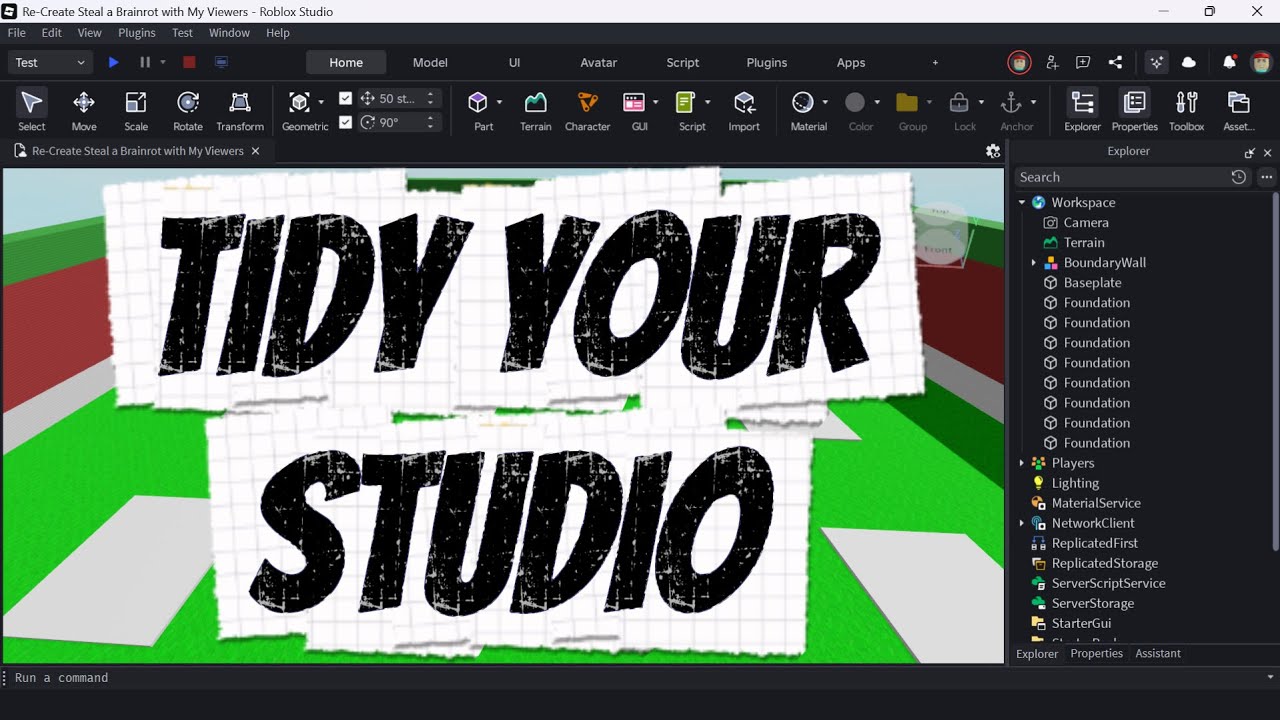Open the Assistant sparkle icon
The width and height of the screenshot is (1280, 720).
point(1157,62)
